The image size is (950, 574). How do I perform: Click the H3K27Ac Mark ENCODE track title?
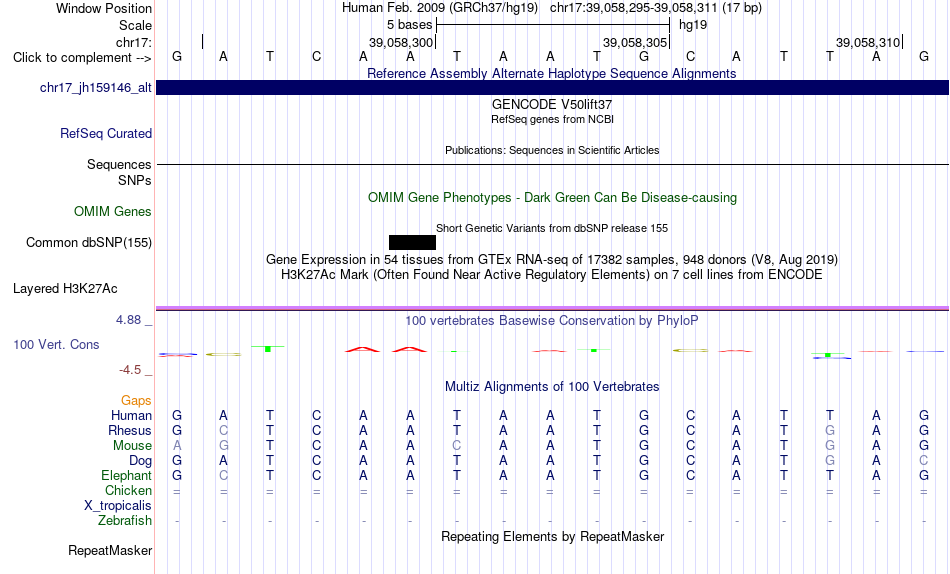[x=551, y=275]
